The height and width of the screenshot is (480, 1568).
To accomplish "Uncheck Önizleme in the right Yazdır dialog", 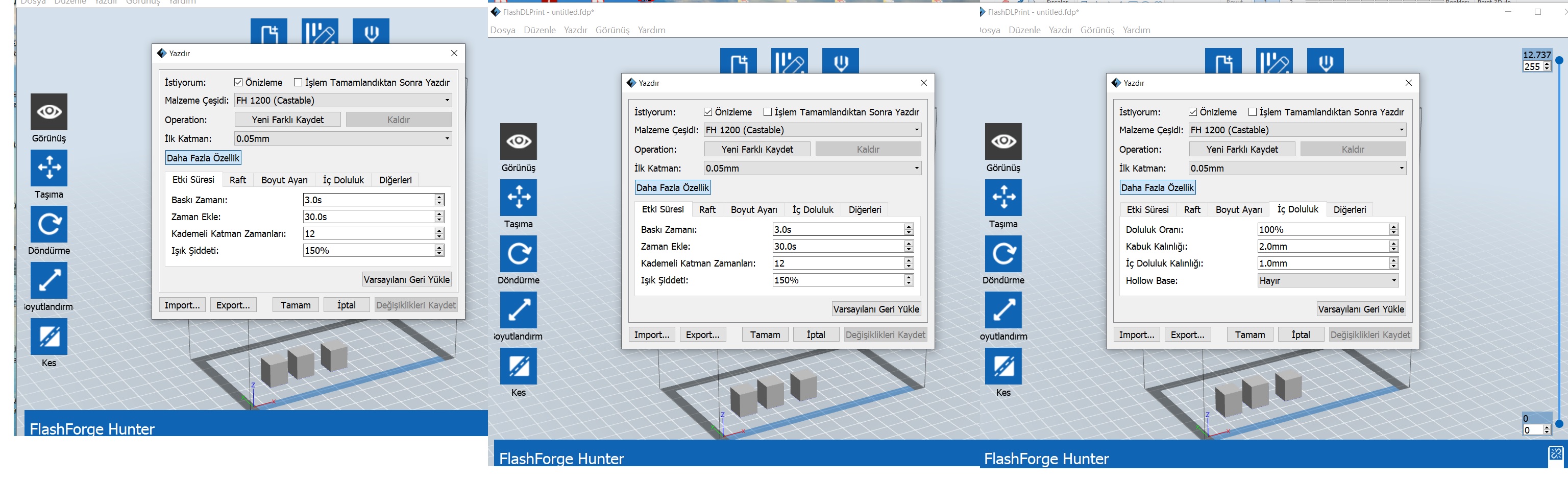I will (x=1193, y=112).
